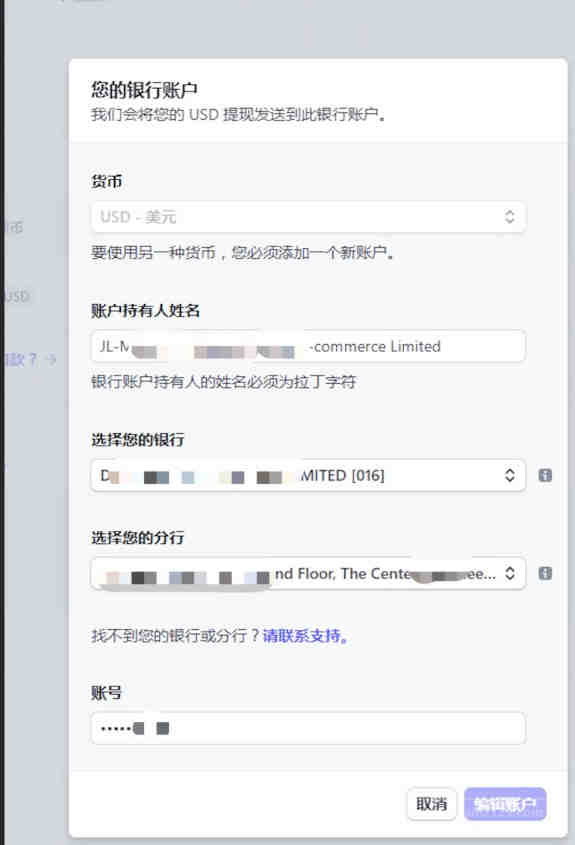Click the 货币 field label
The height and width of the screenshot is (845, 575).
pyautogui.click(x=106, y=182)
